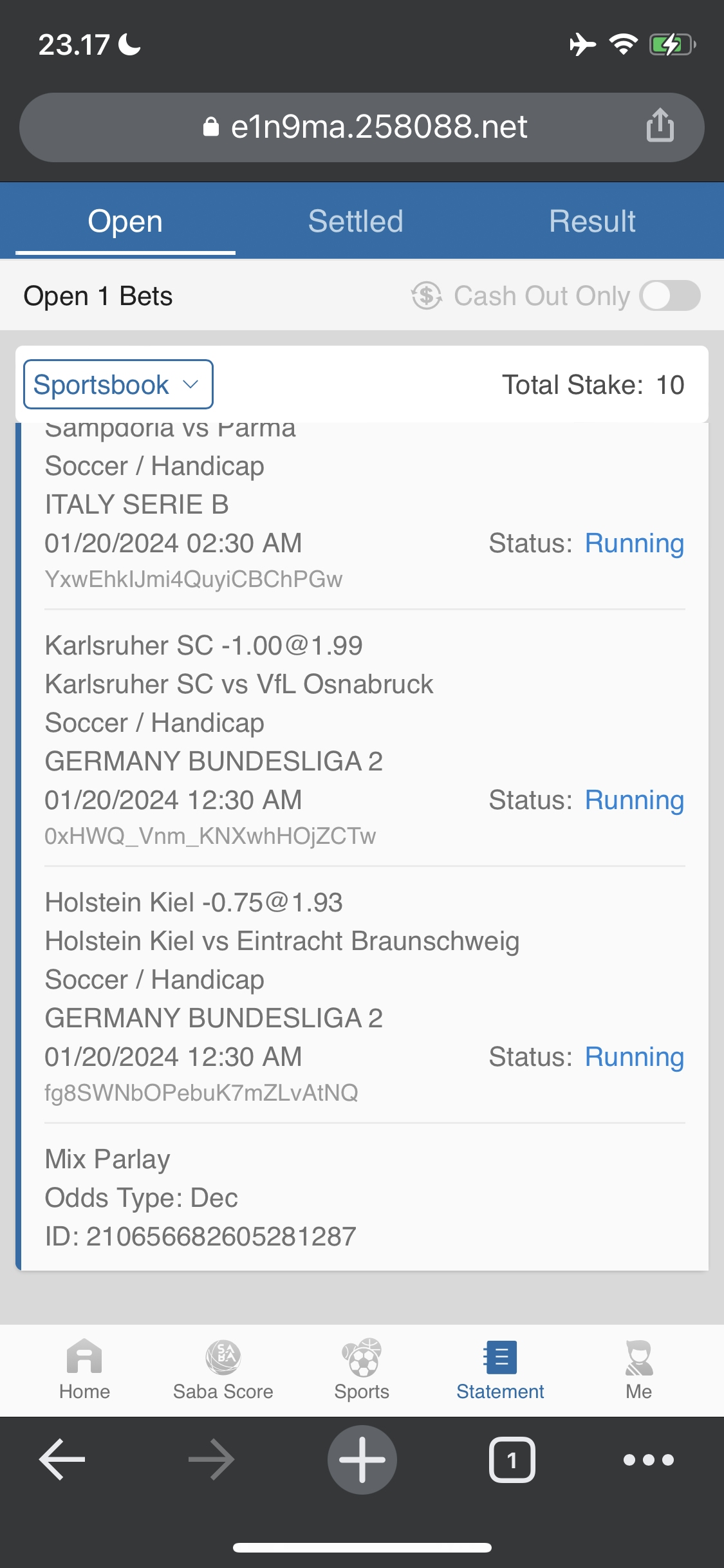Viewport: 724px width, 1568px height.
Task: Tap the Home icon in bottom navigation
Action: [84, 1357]
